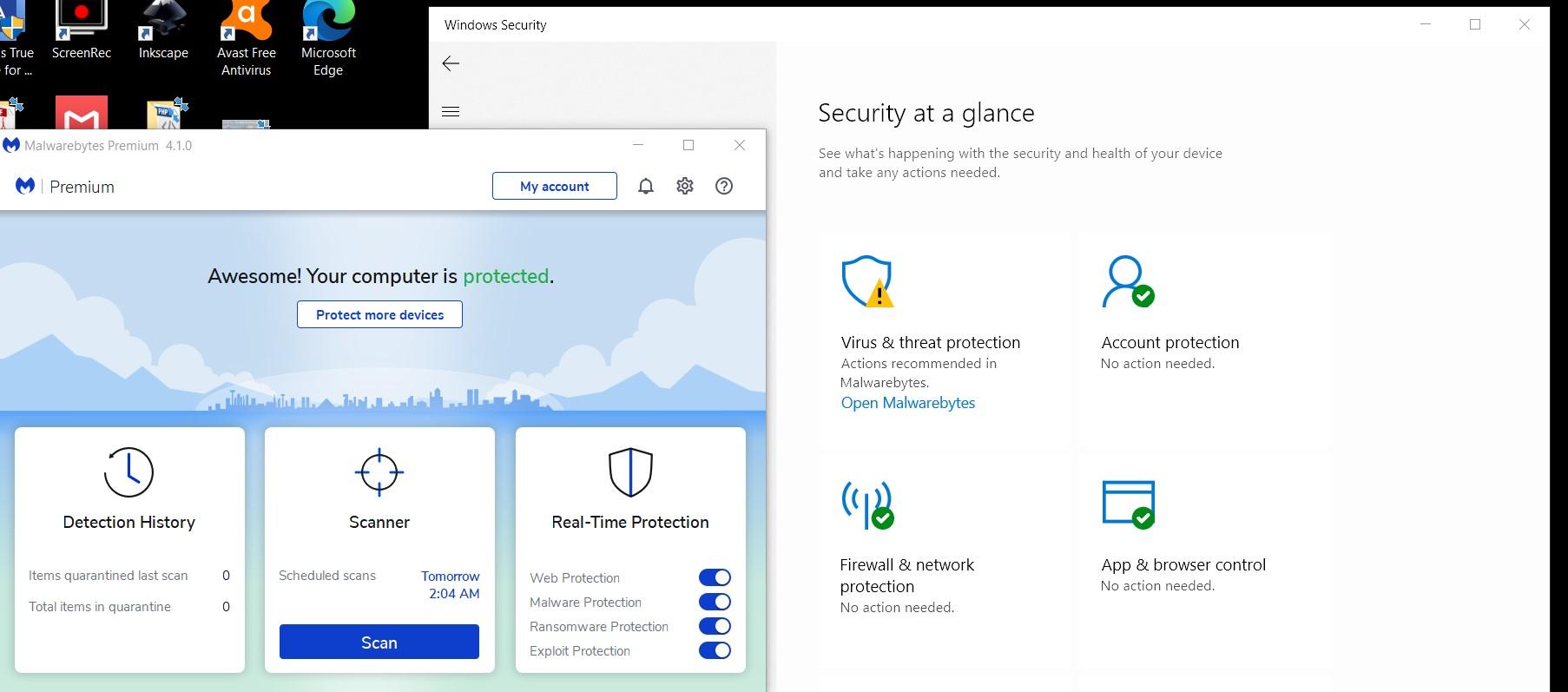Viewport: 1568px width, 692px height.
Task: Click Detection History card title
Action: coord(129,522)
